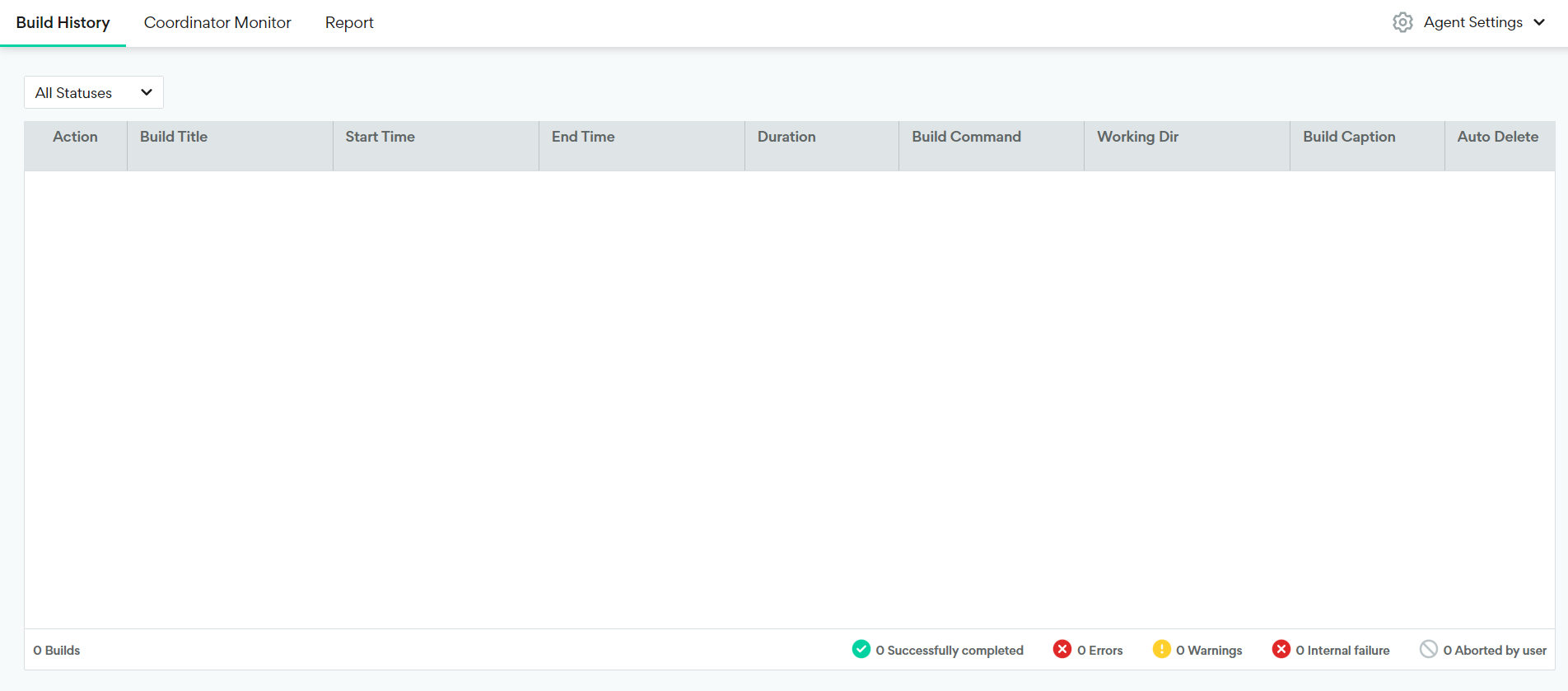Select the '0 Builds' count text

pos(57,650)
